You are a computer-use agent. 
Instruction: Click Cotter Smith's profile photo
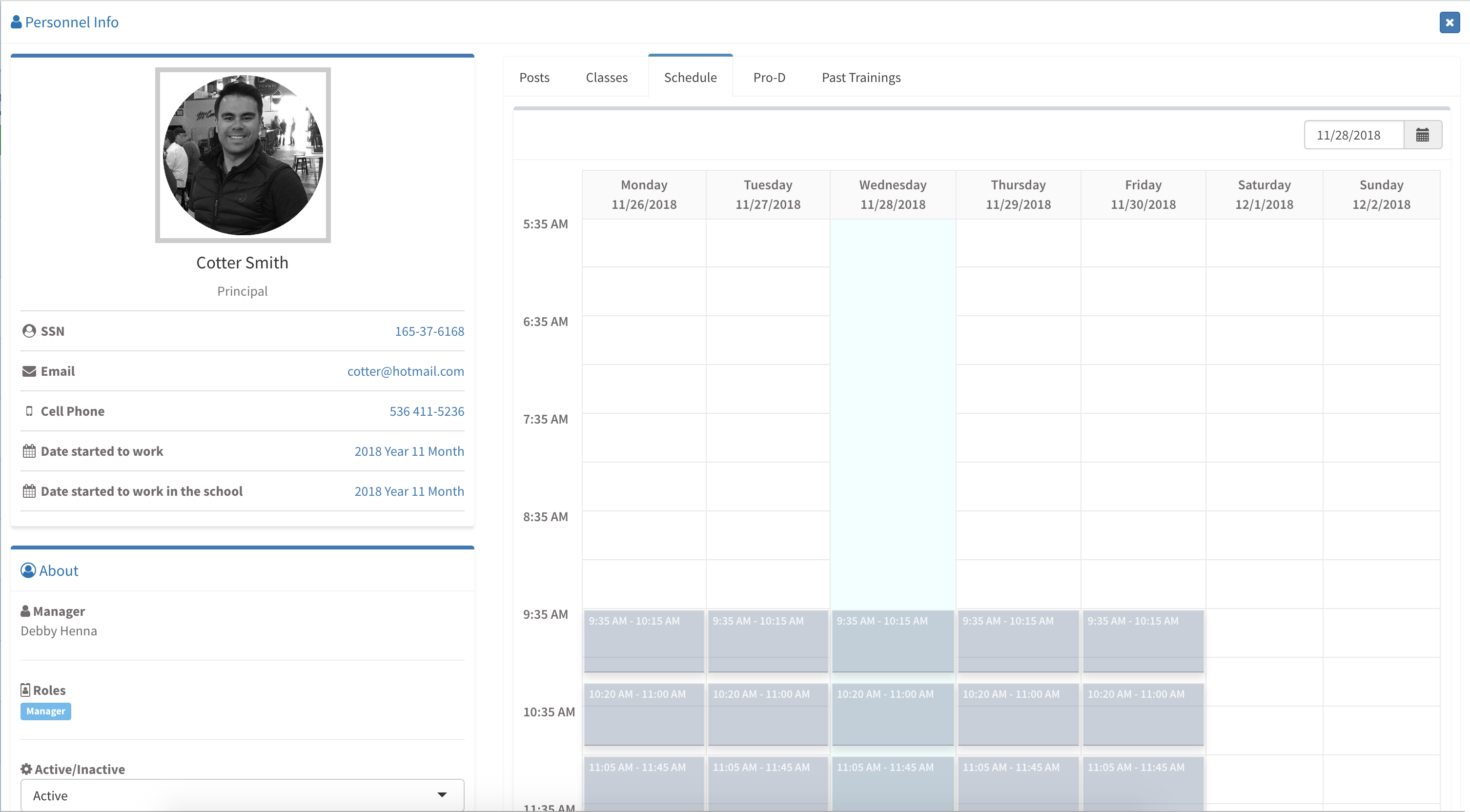coord(243,155)
